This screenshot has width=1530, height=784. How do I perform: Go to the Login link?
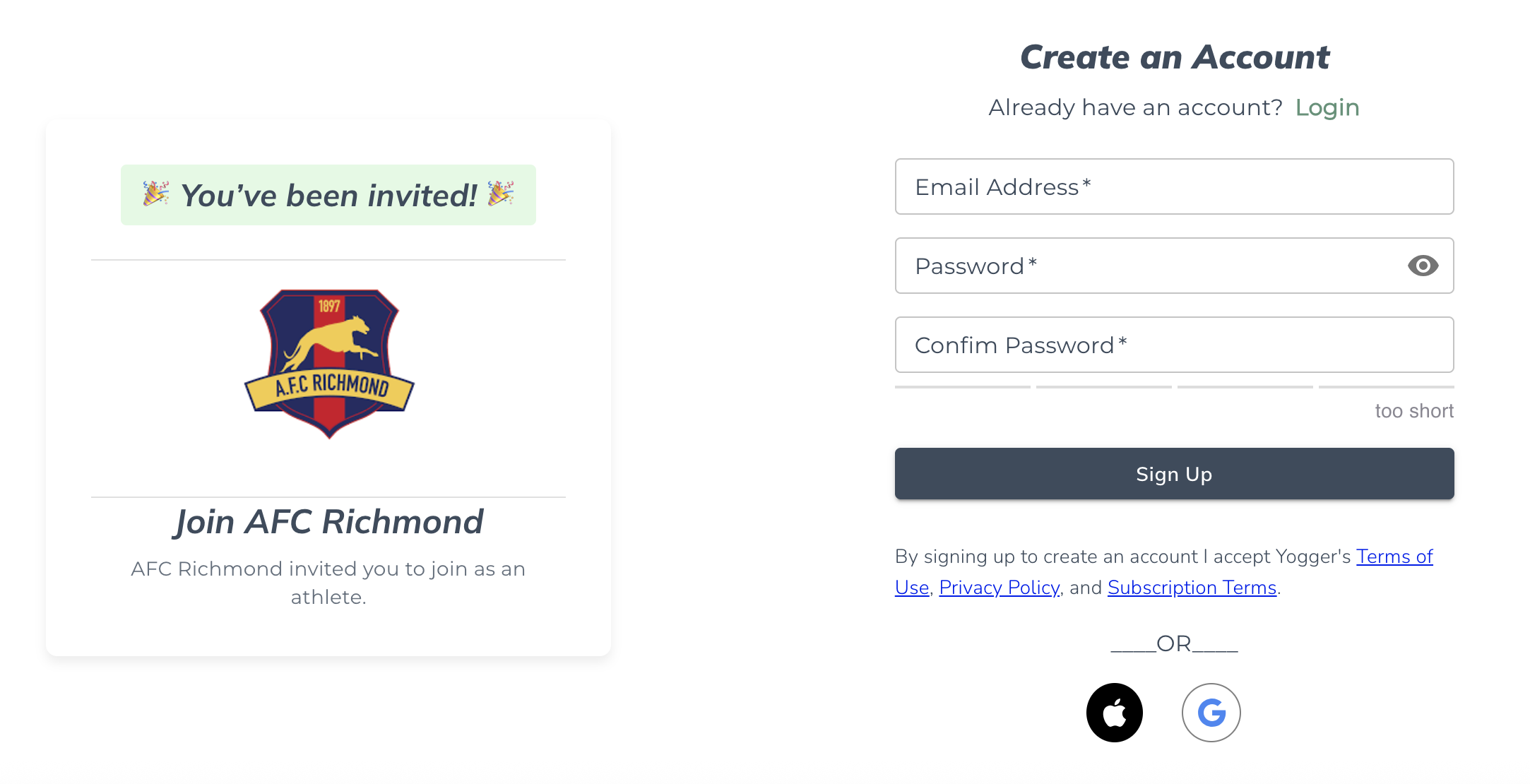coord(1327,107)
